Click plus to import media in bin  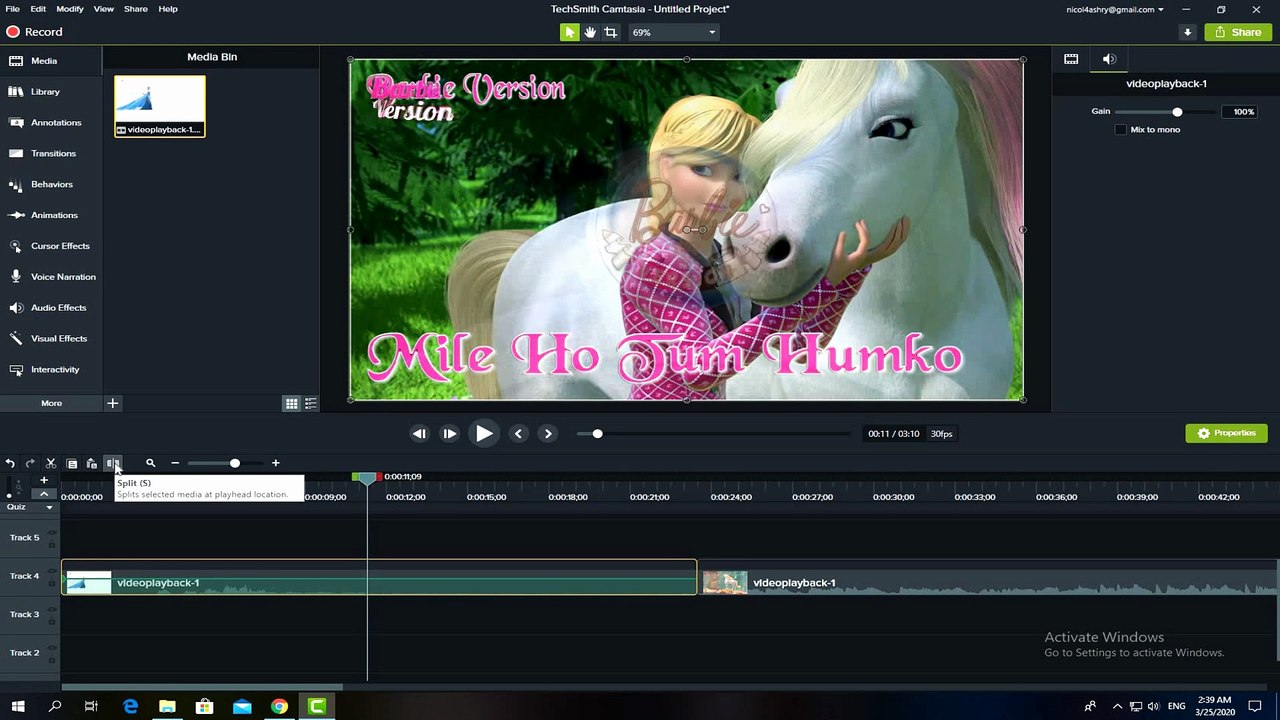(113, 403)
